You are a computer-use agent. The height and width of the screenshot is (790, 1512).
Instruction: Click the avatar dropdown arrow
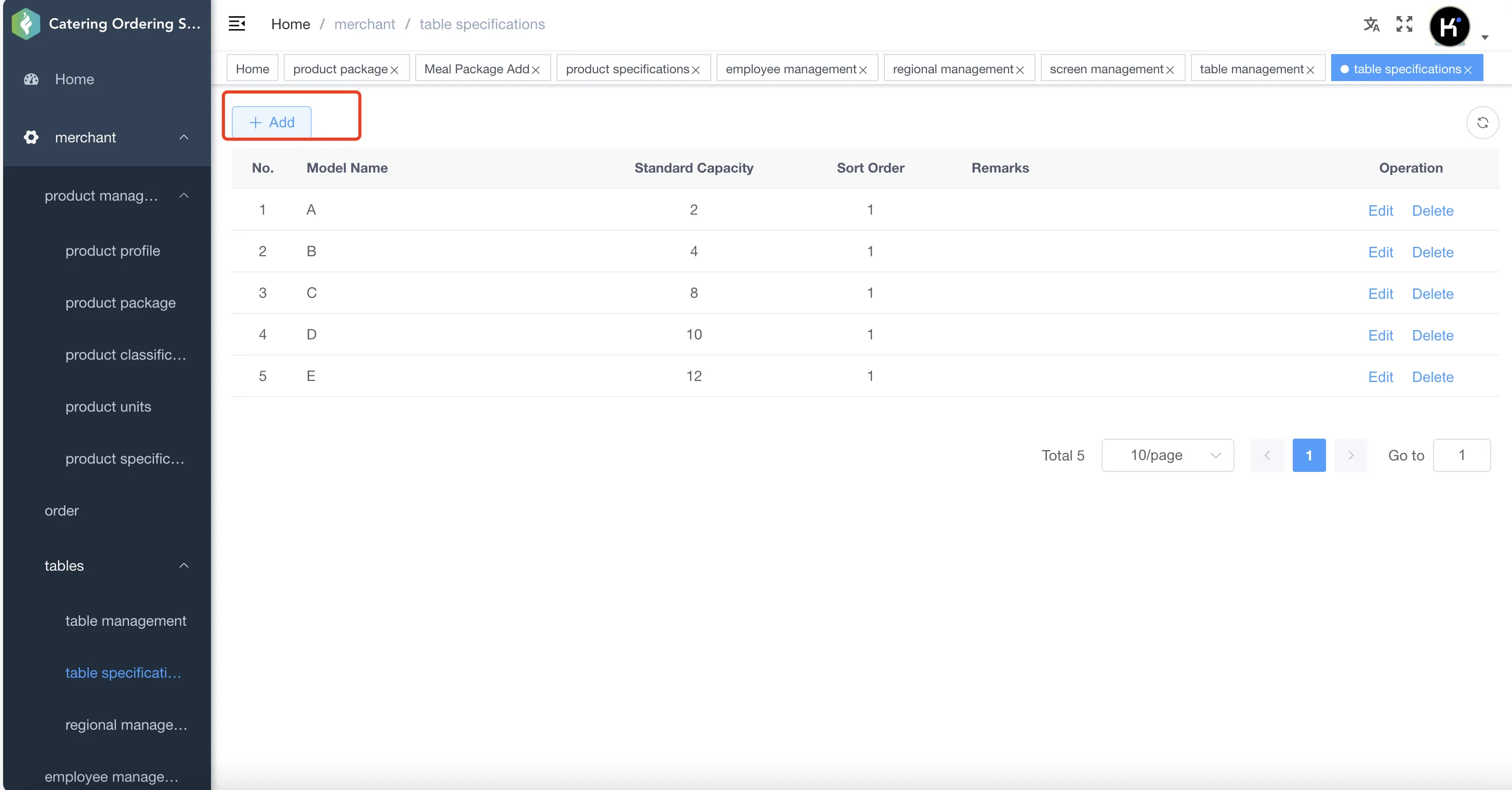1484,37
